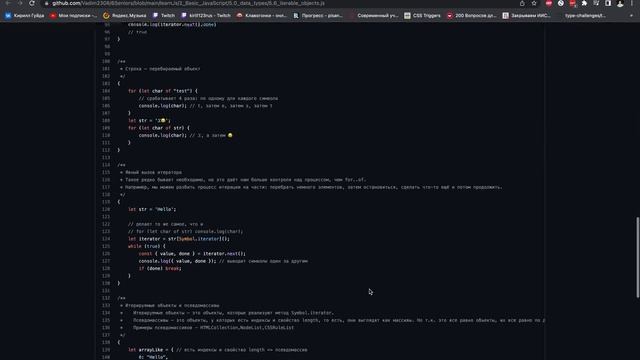Click the page vertical scrollbar thumb
Viewport: 640px width, 360px height.
click(638, 258)
